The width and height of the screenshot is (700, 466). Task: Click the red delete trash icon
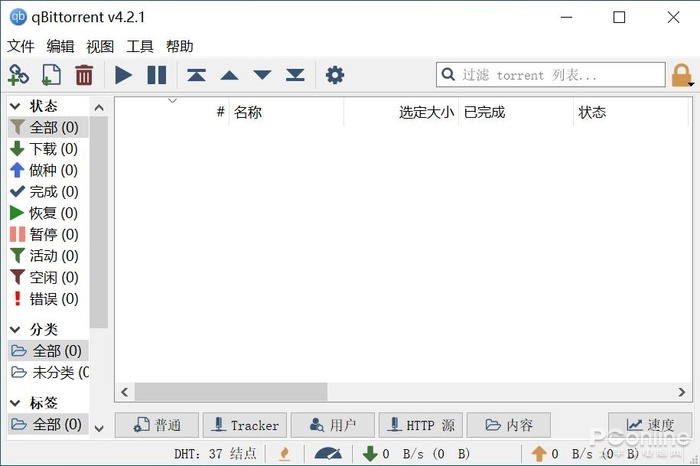pyautogui.click(x=84, y=75)
